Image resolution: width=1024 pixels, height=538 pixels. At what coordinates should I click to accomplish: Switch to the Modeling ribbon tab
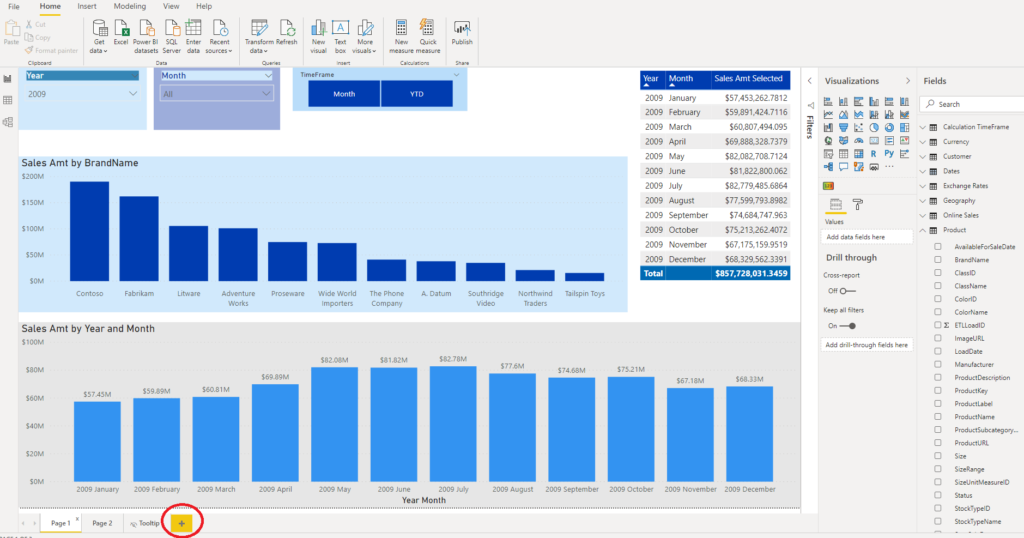(130, 7)
